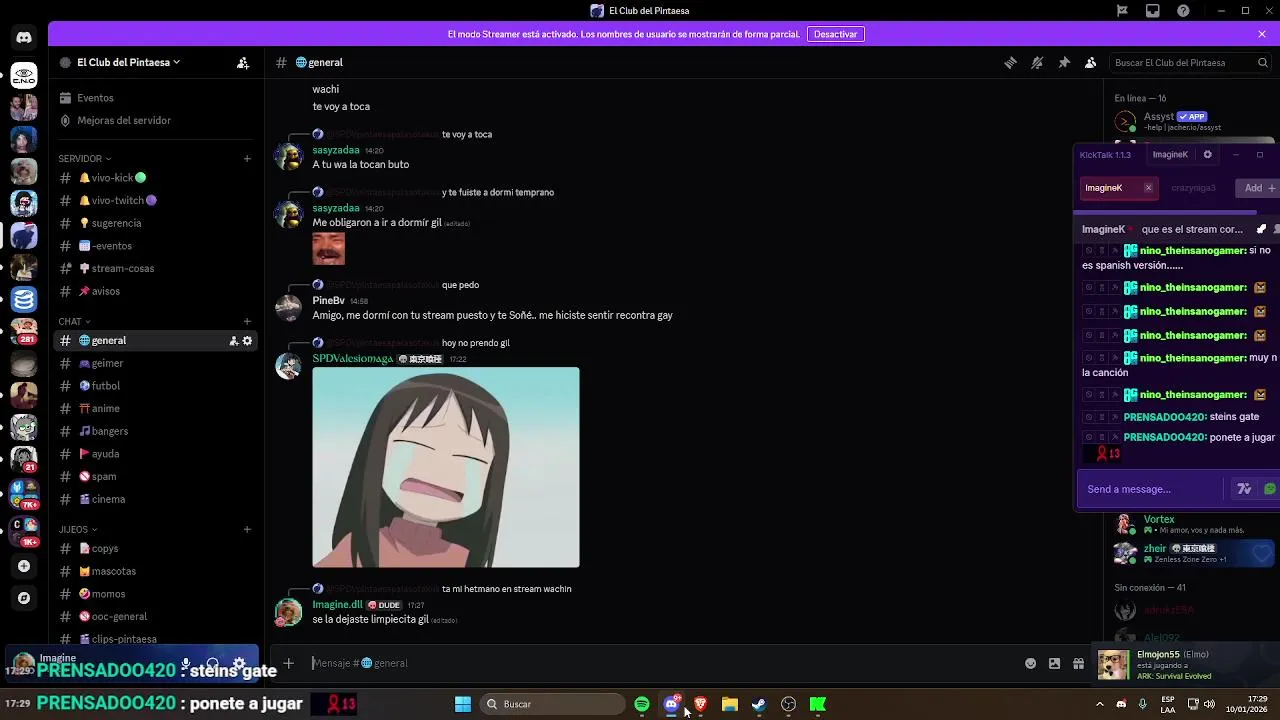The image size is (1280, 720).
Task: Open small image under sasyzadaa's message
Action: 329,249
